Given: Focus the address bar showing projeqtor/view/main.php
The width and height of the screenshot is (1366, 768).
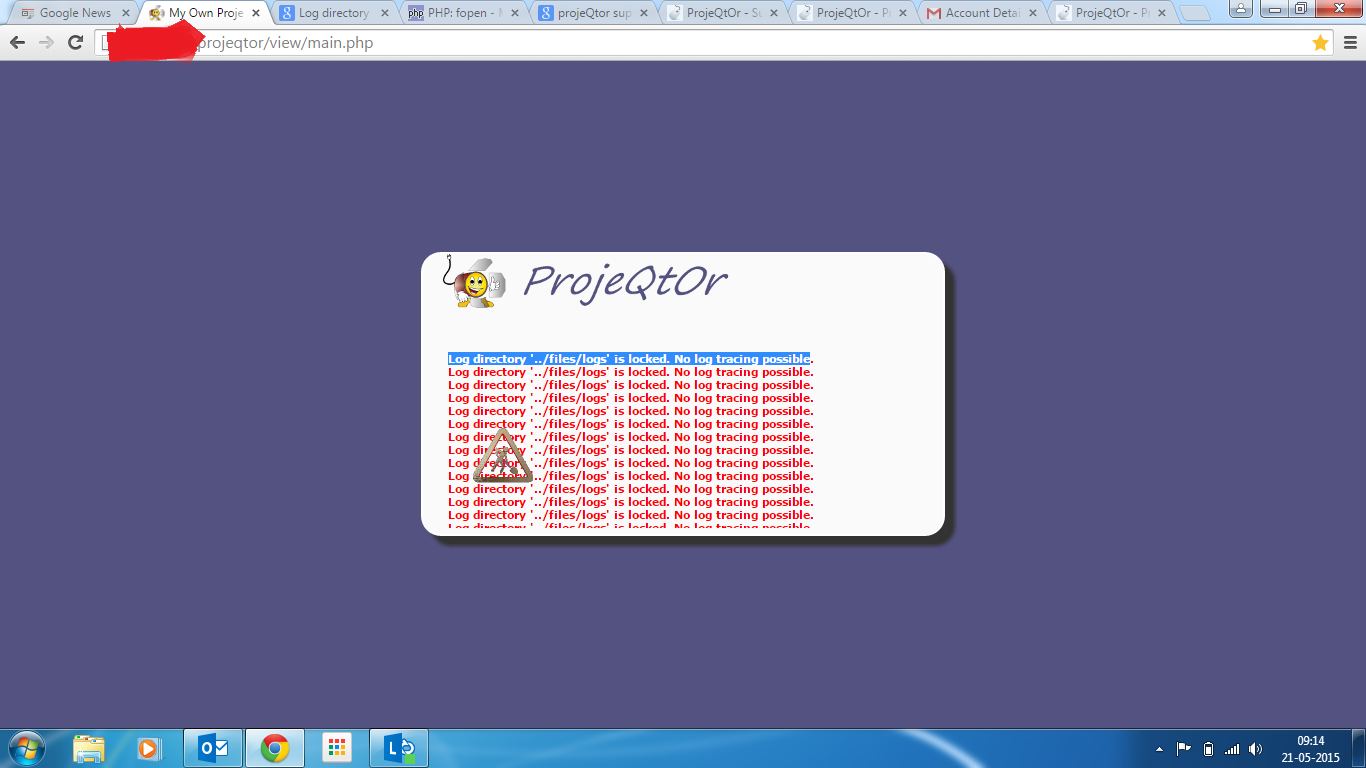Looking at the screenshot, I should click(715, 43).
